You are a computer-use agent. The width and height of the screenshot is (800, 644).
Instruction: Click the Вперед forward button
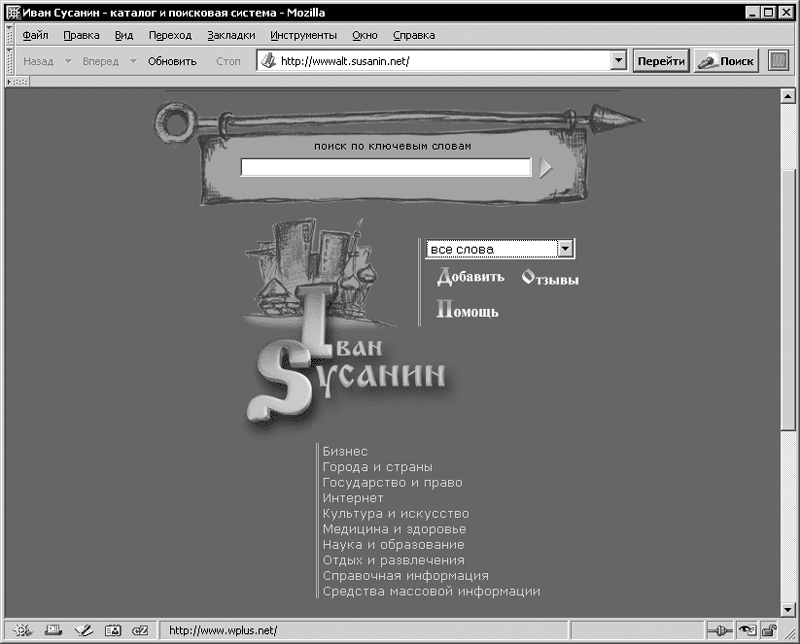(x=101, y=61)
